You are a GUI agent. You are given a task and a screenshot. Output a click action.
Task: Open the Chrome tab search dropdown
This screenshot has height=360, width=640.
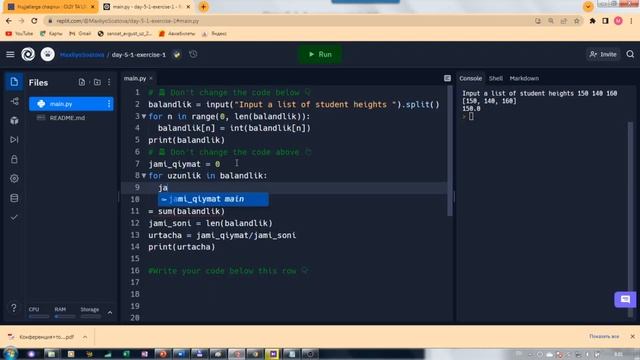click(x=588, y=7)
